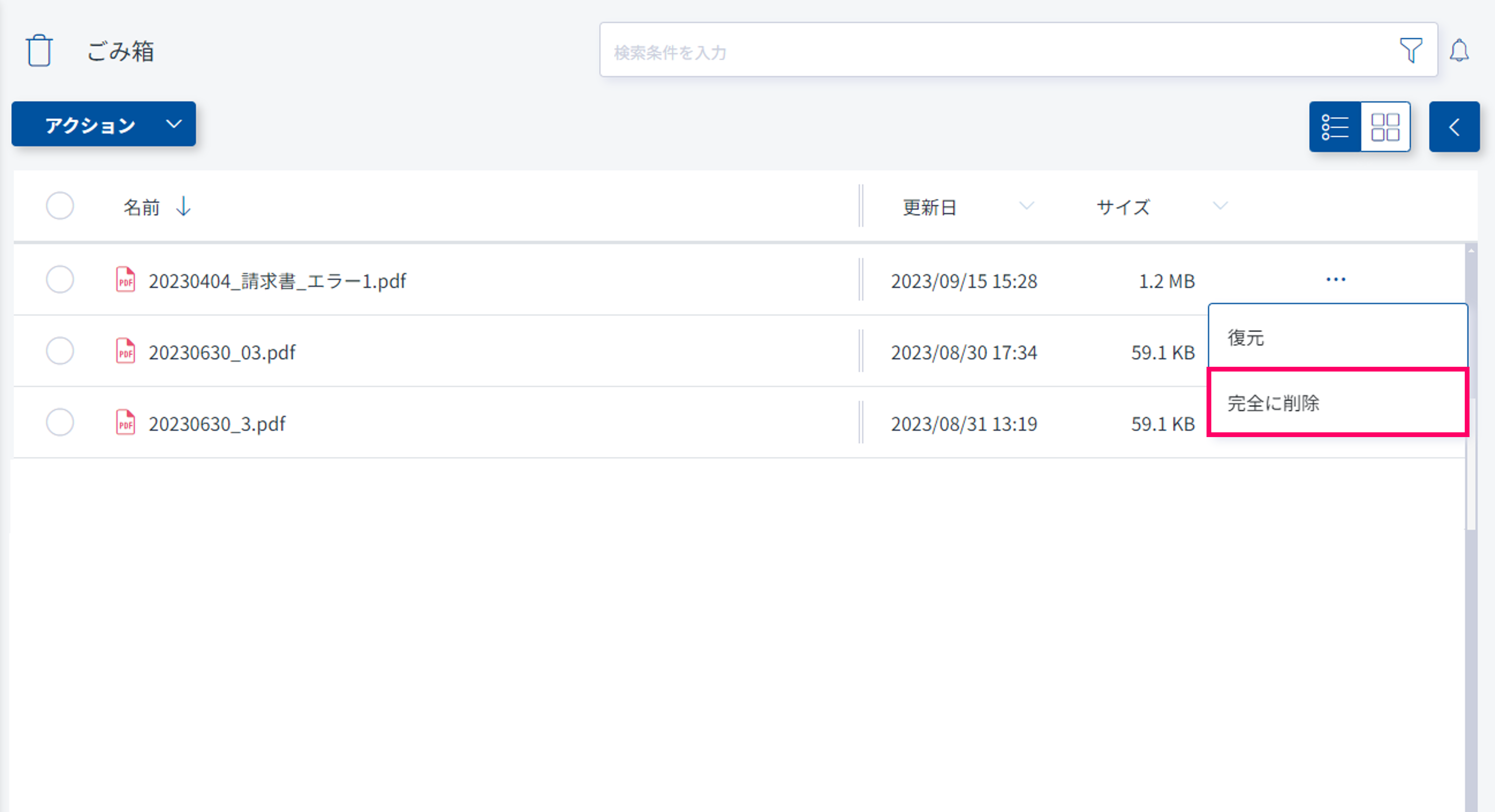Open file 20230630_3.pdf by its name
Viewport: 1495px width, 812px height.
click(217, 424)
